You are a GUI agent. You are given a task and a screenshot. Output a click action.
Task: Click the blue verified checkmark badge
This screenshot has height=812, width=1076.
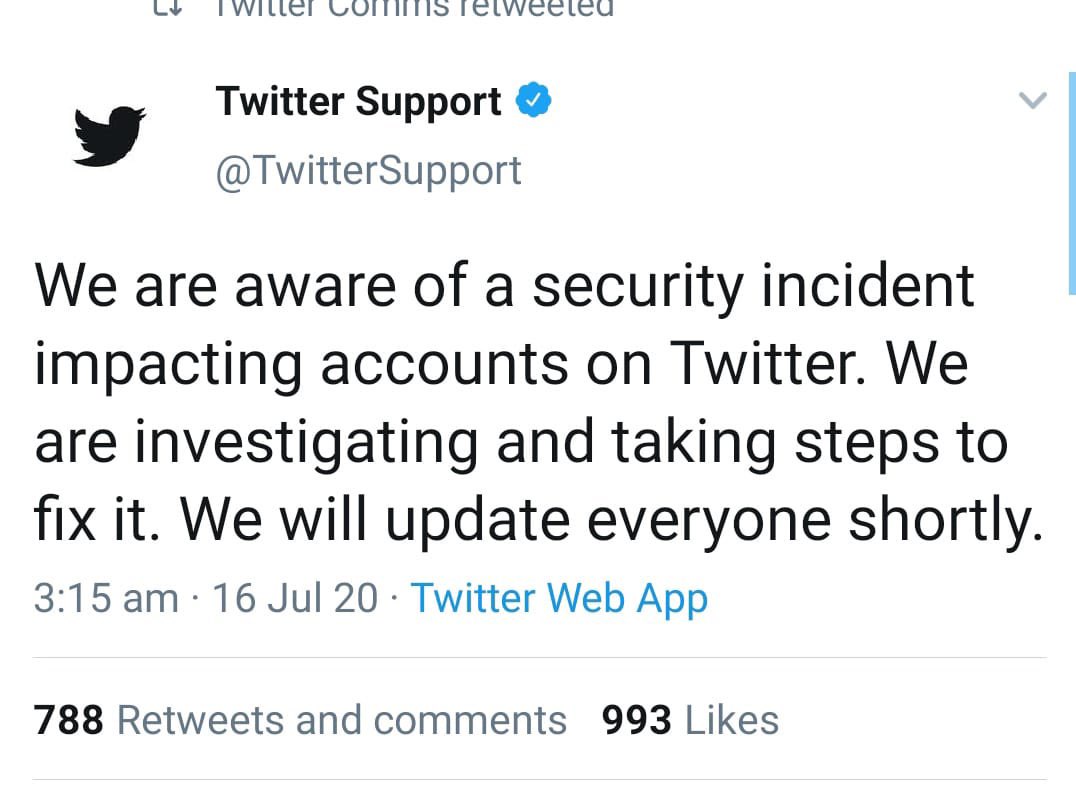(532, 101)
